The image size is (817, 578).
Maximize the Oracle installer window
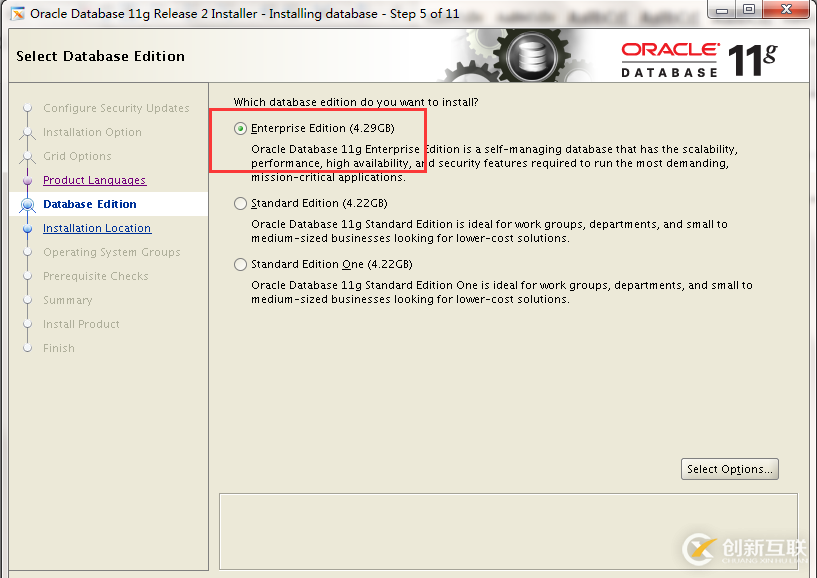(x=749, y=10)
